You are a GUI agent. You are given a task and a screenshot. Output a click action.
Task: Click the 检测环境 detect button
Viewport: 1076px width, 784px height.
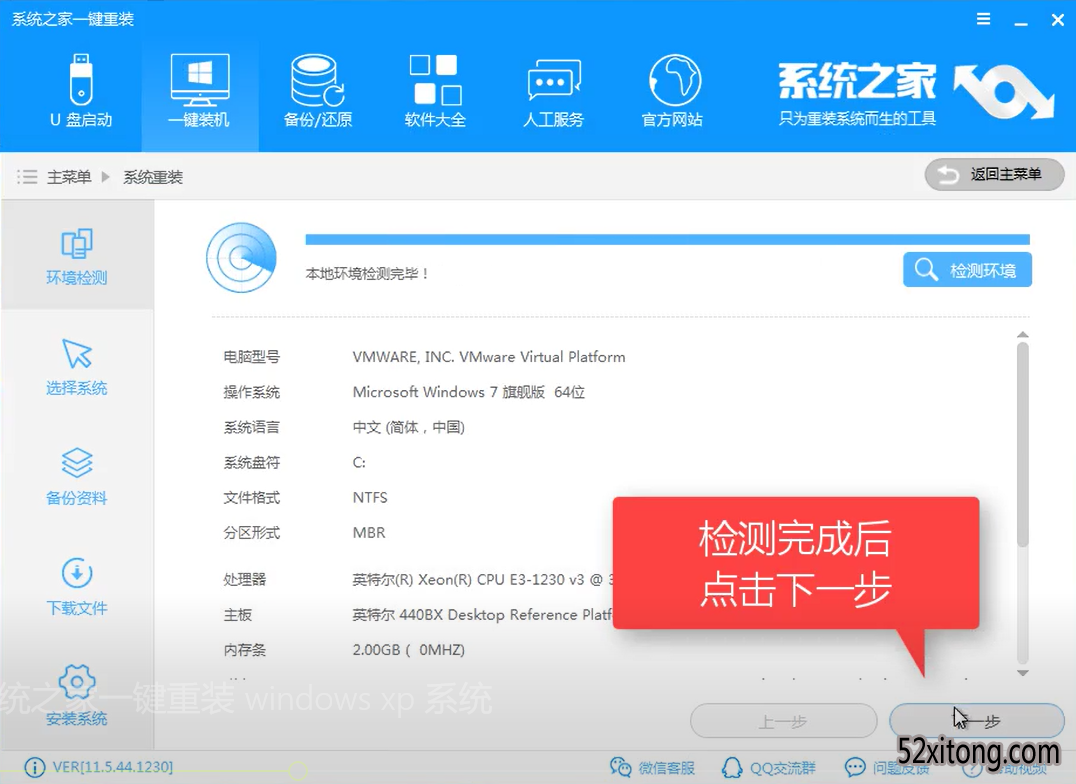coord(967,270)
